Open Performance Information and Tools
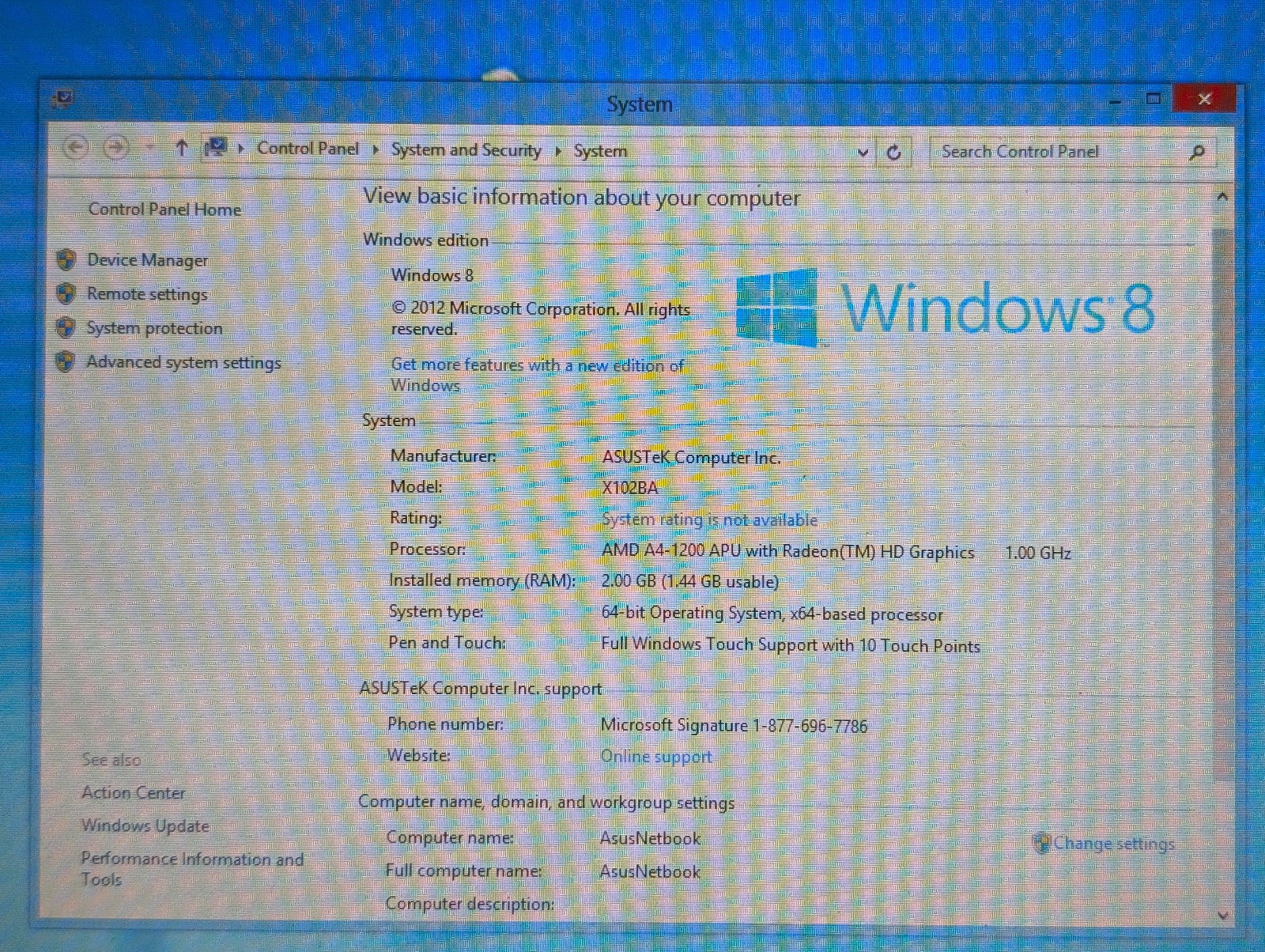The width and height of the screenshot is (1265, 952). click(192, 869)
